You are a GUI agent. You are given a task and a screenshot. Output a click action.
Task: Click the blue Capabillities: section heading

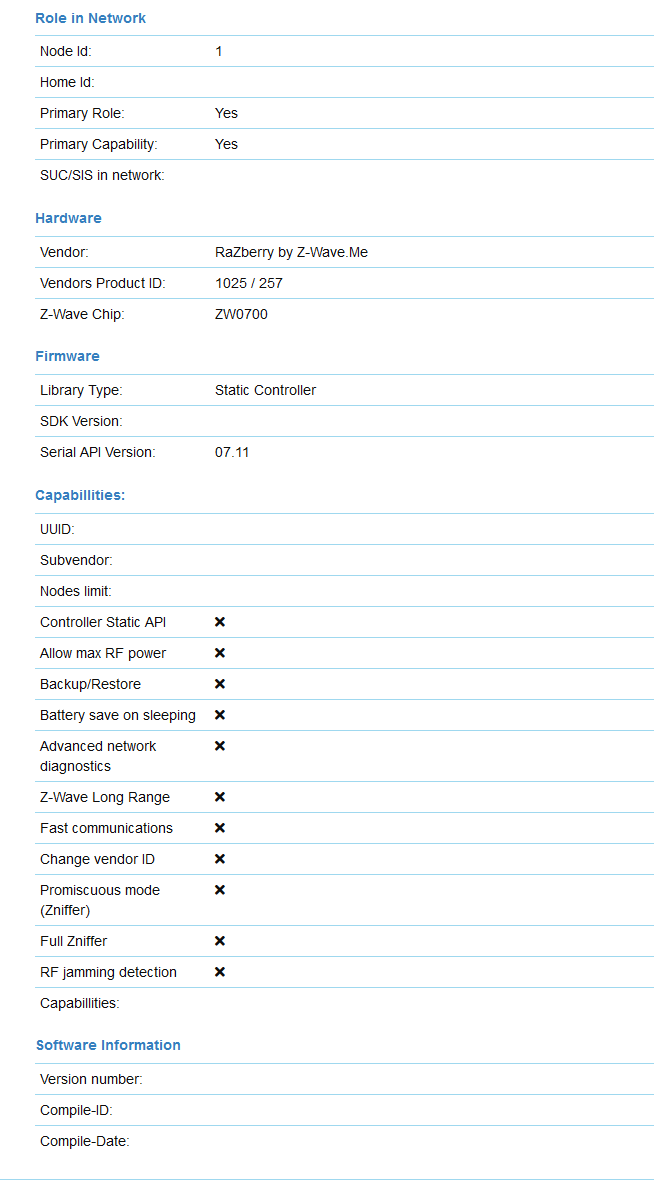pos(80,495)
